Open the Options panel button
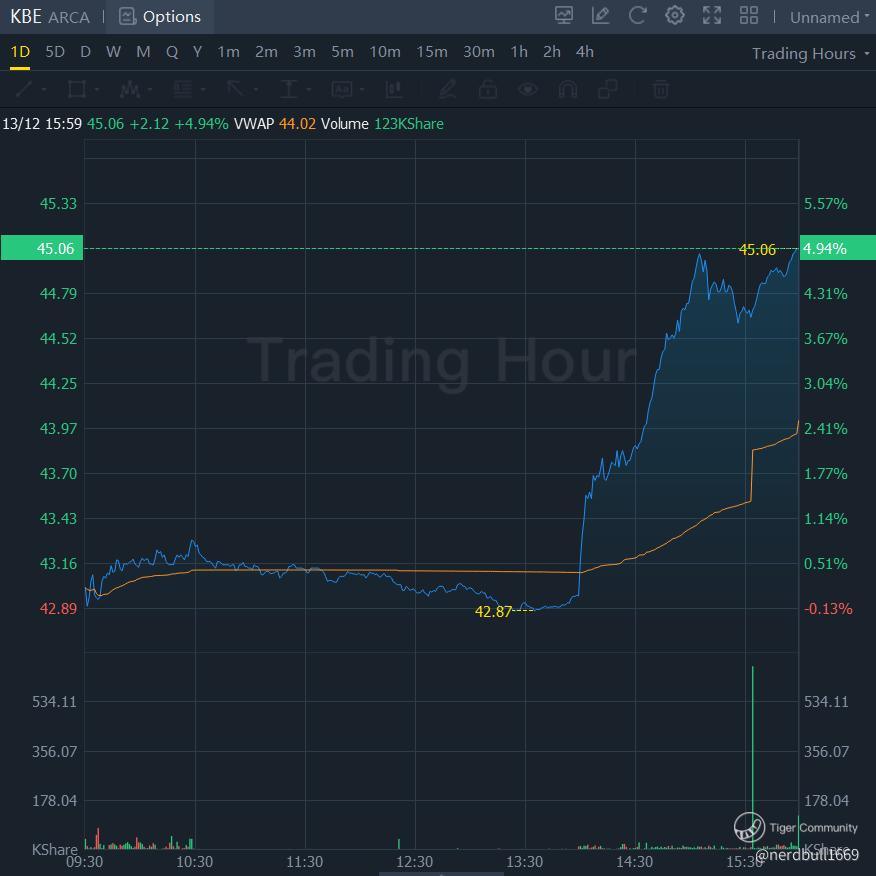The height and width of the screenshot is (876, 876). coord(160,17)
